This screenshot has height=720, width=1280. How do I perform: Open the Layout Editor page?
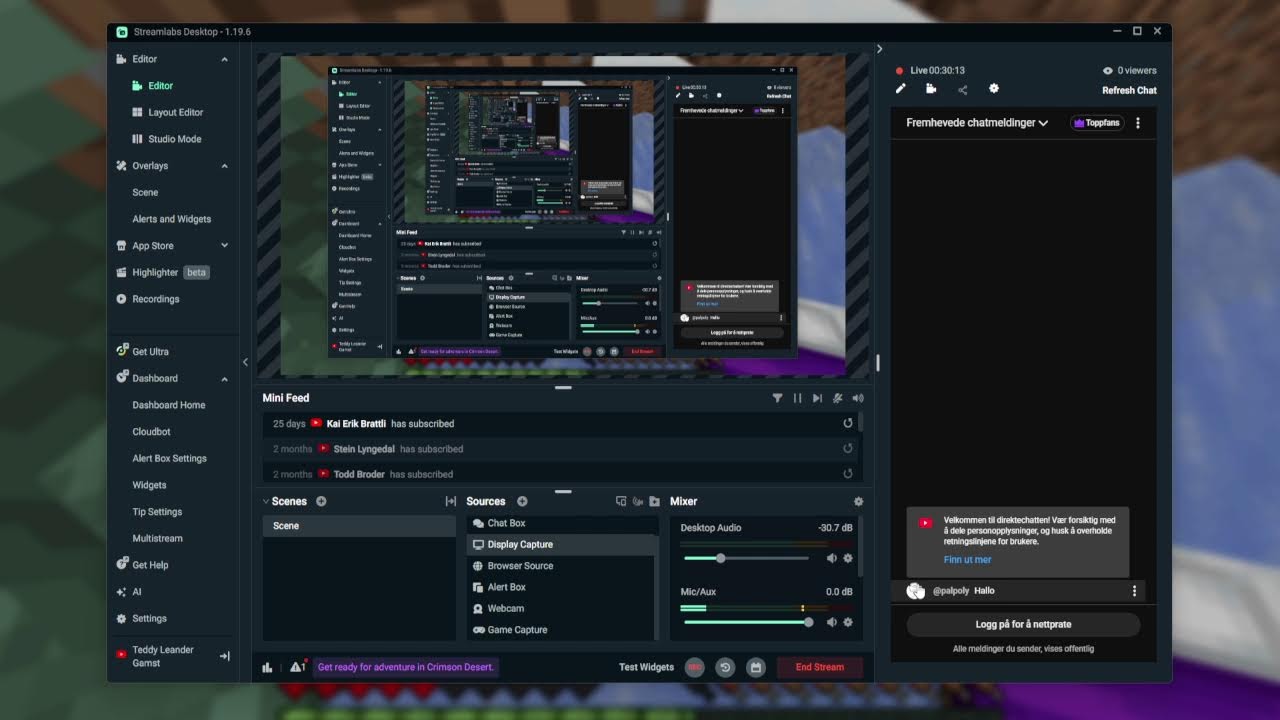[x=175, y=112]
